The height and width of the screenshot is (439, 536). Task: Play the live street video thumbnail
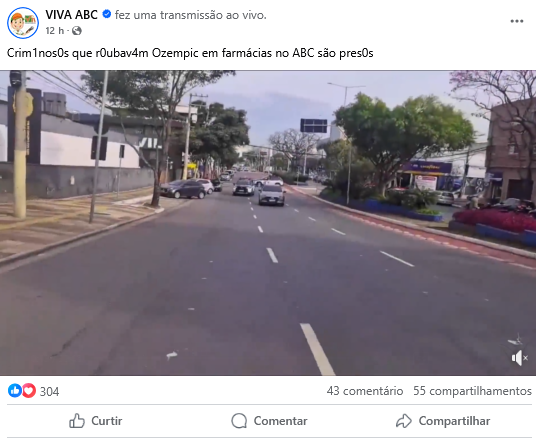[268, 223]
